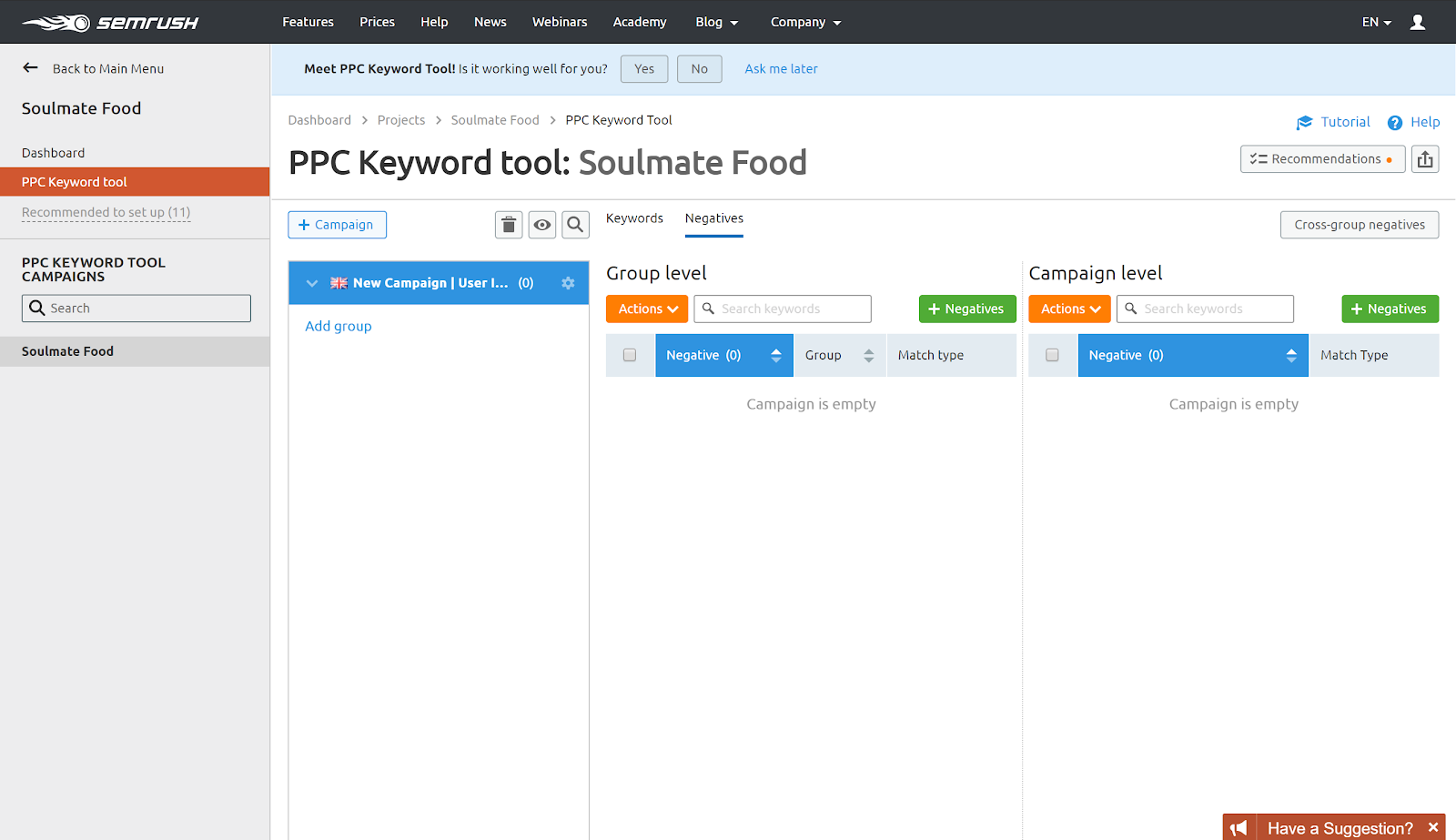
Task: Expand the Blog menu
Action: click(x=717, y=22)
